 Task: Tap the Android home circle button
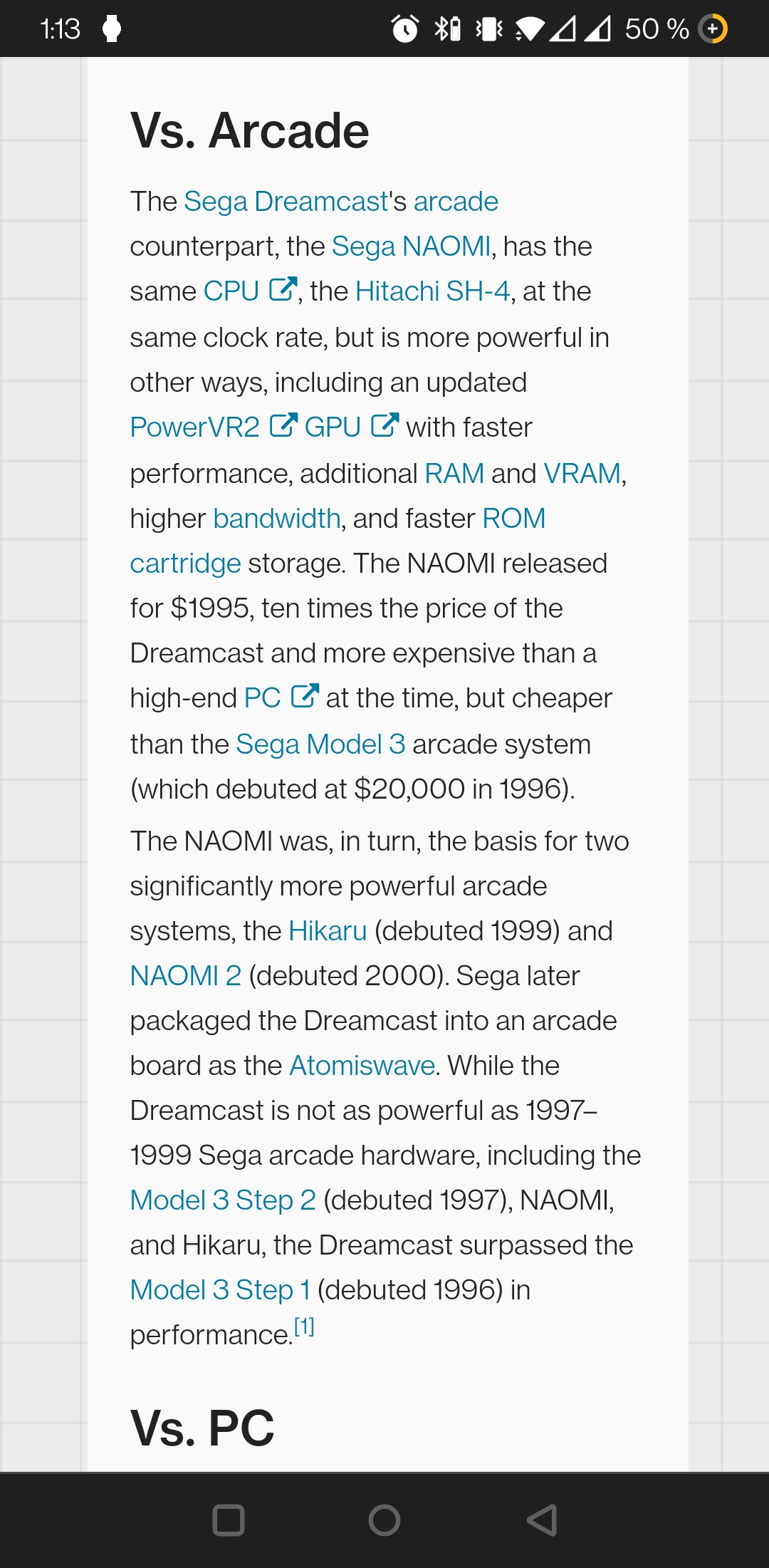384,1520
